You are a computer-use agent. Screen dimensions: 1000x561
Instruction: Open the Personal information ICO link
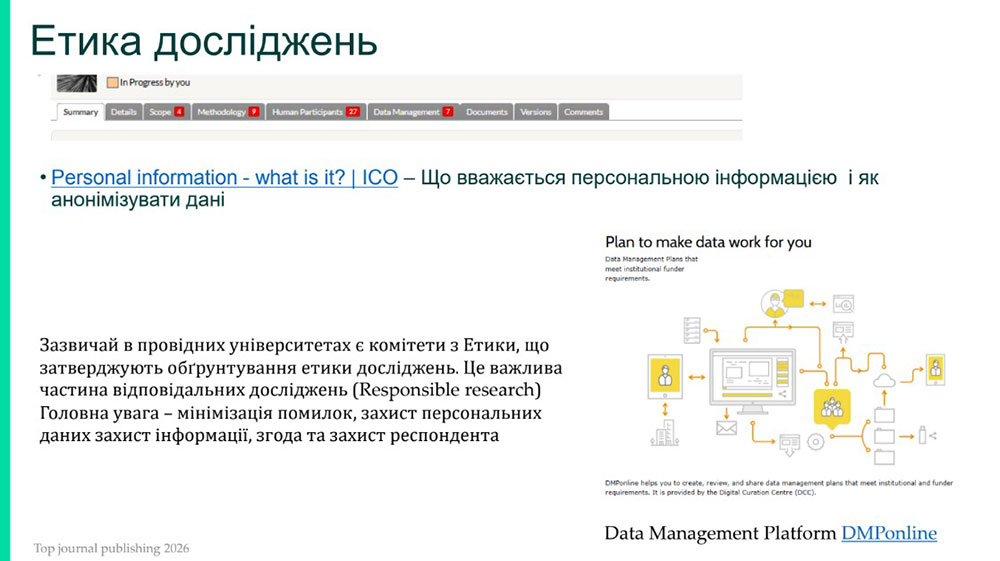click(x=224, y=178)
